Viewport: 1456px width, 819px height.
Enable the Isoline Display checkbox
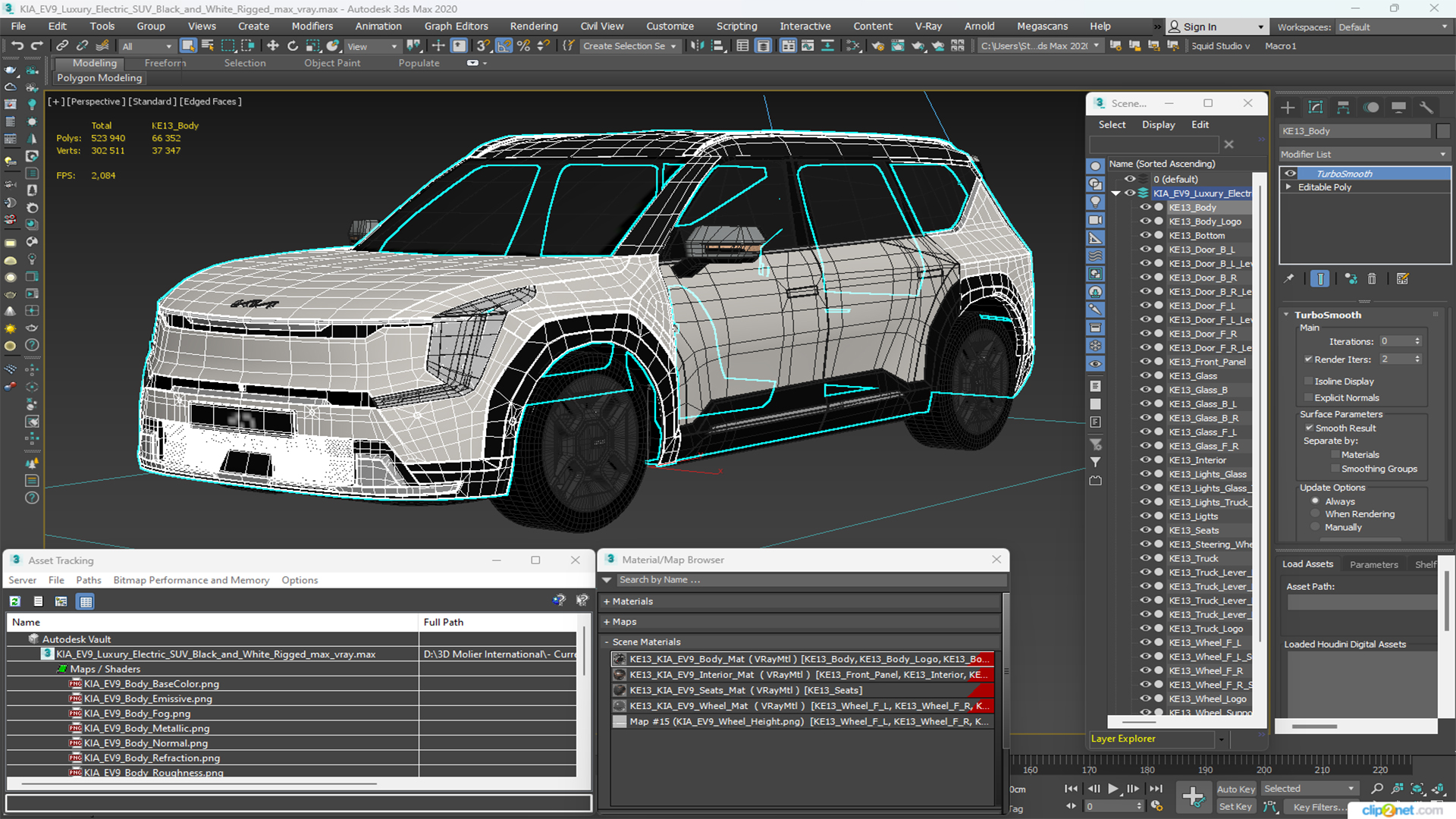[x=1308, y=381]
